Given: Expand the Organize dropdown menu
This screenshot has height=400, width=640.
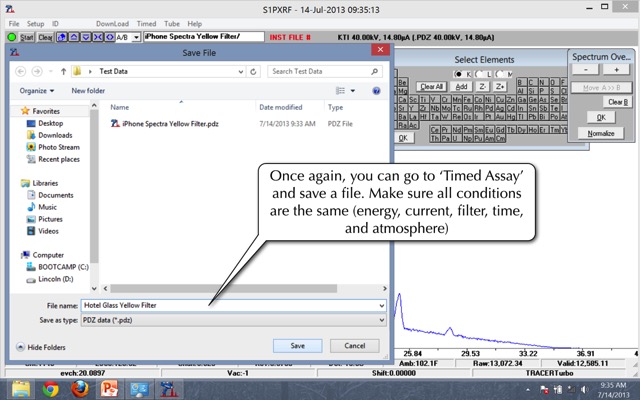Looking at the screenshot, I should 39,90.
